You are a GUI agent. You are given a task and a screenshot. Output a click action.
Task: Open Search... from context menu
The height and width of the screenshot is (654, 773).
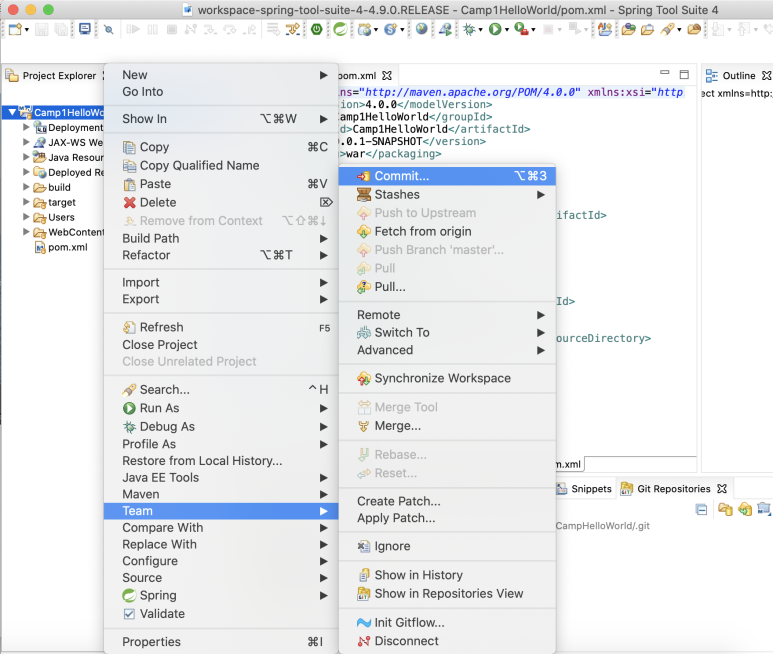[x=221, y=390]
